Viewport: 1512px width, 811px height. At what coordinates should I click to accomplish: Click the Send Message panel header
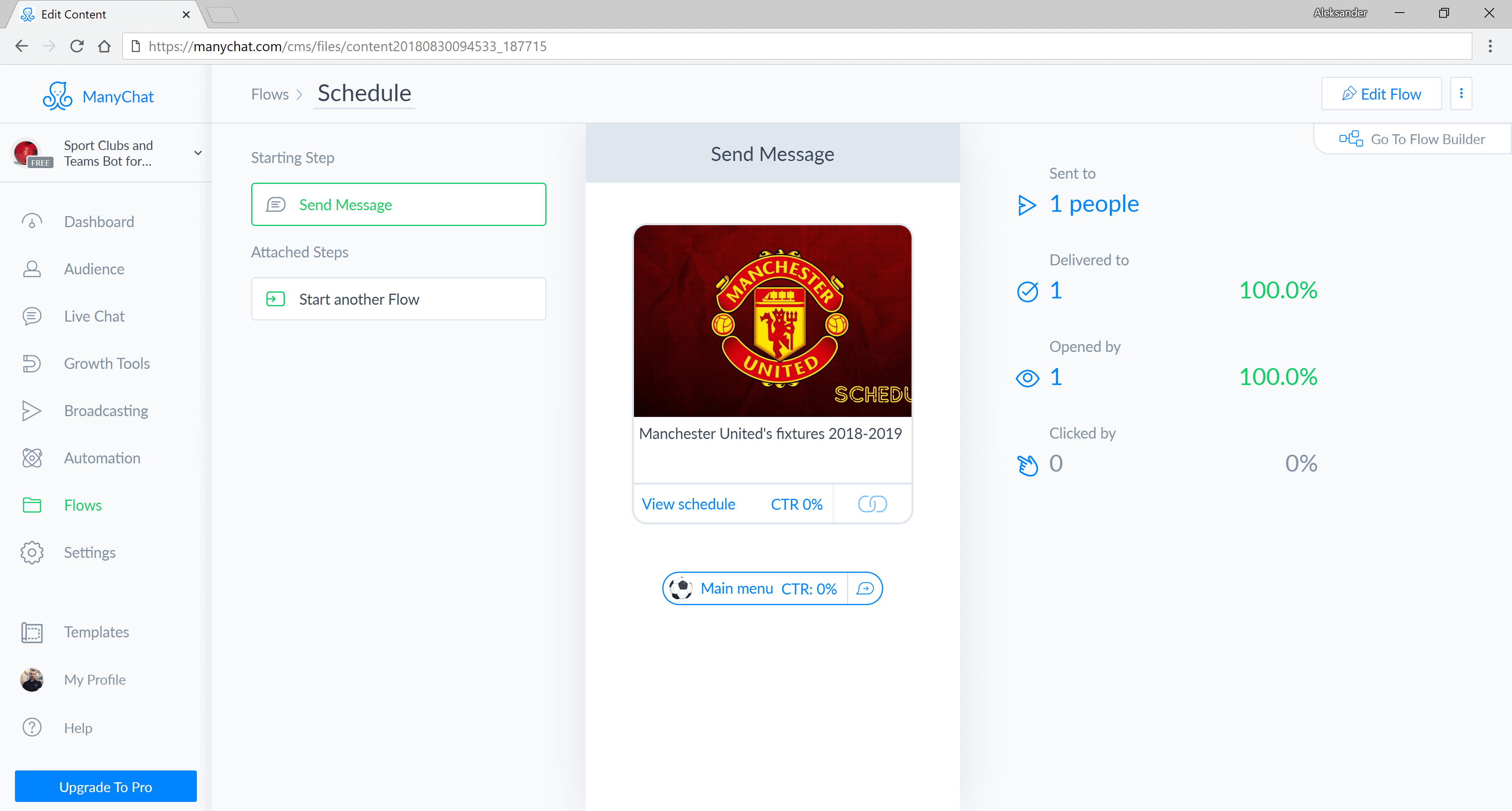pyautogui.click(x=773, y=154)
